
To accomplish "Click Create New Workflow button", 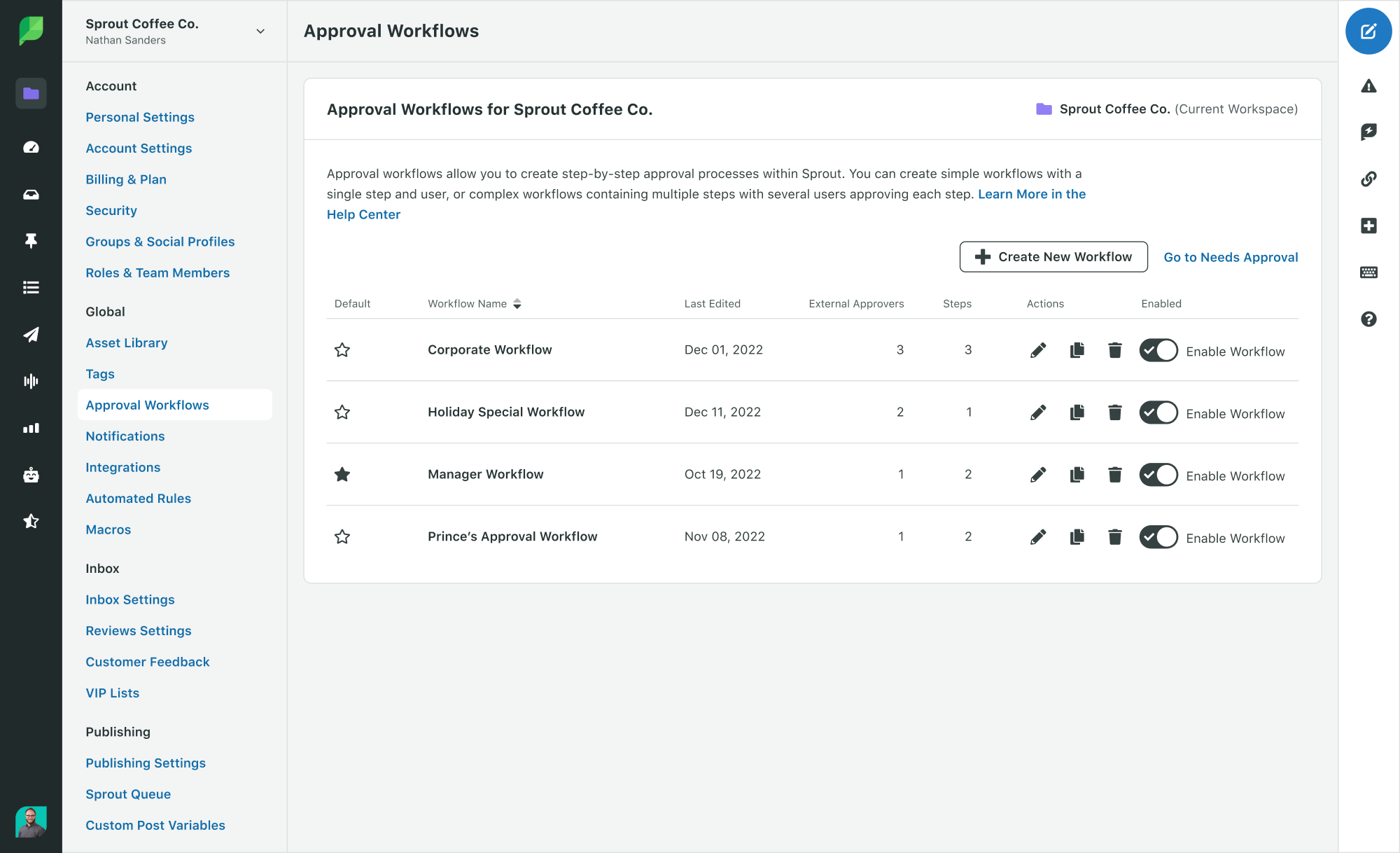I will click(1053, 257).
